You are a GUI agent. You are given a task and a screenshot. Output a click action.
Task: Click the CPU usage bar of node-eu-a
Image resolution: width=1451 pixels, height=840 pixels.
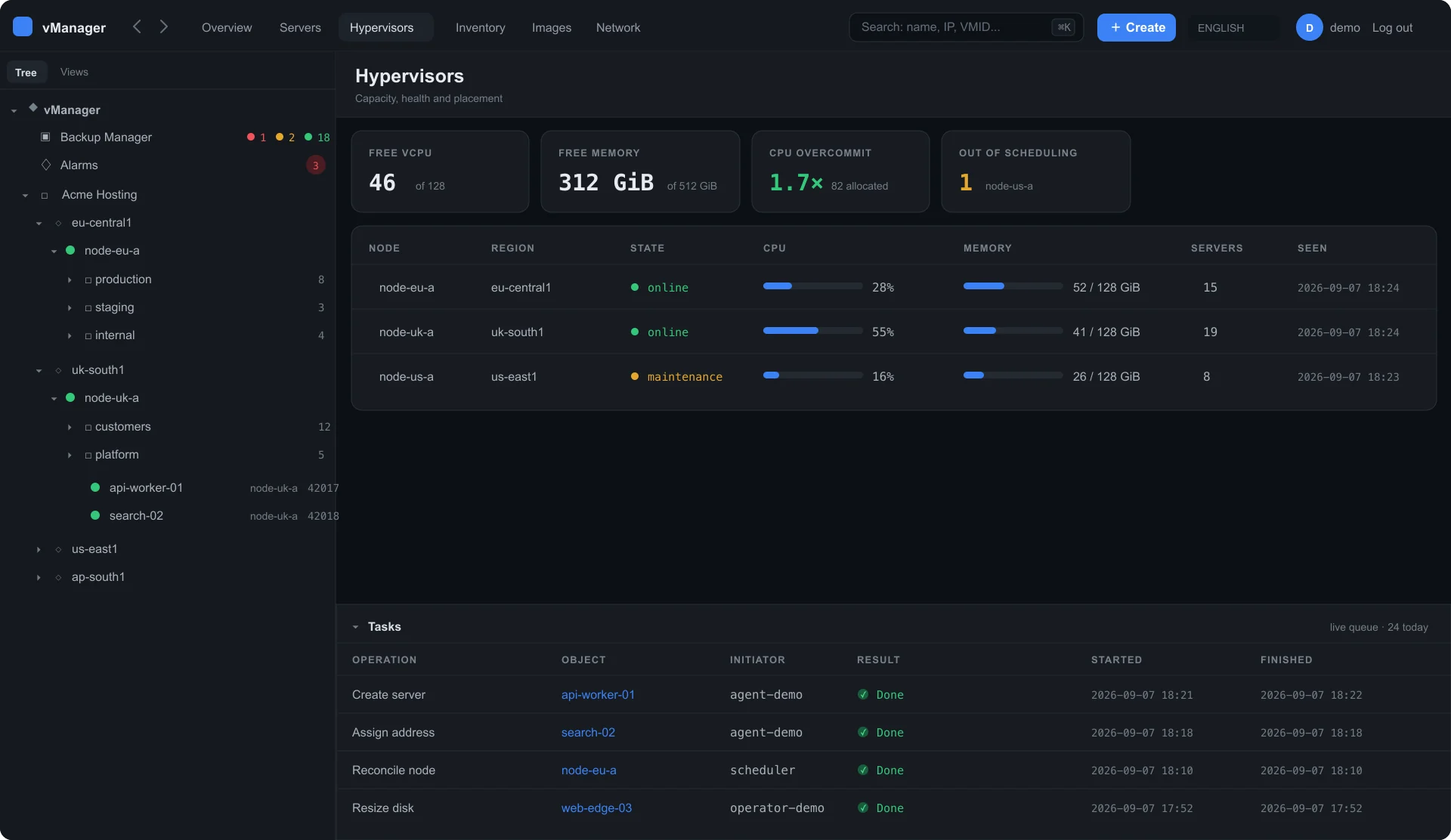(x=812, y=286)
